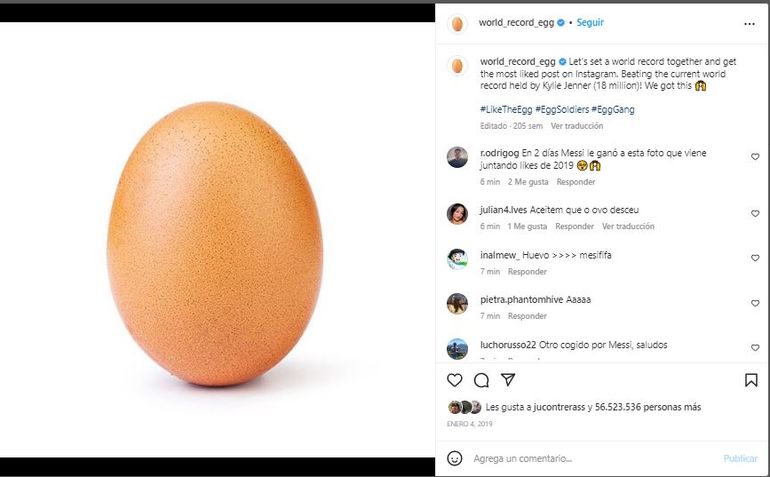Click r.odrigog's profile avatar
Viewport: 770px width, 477px height.
pyautogui.click(x=457, y=157)
